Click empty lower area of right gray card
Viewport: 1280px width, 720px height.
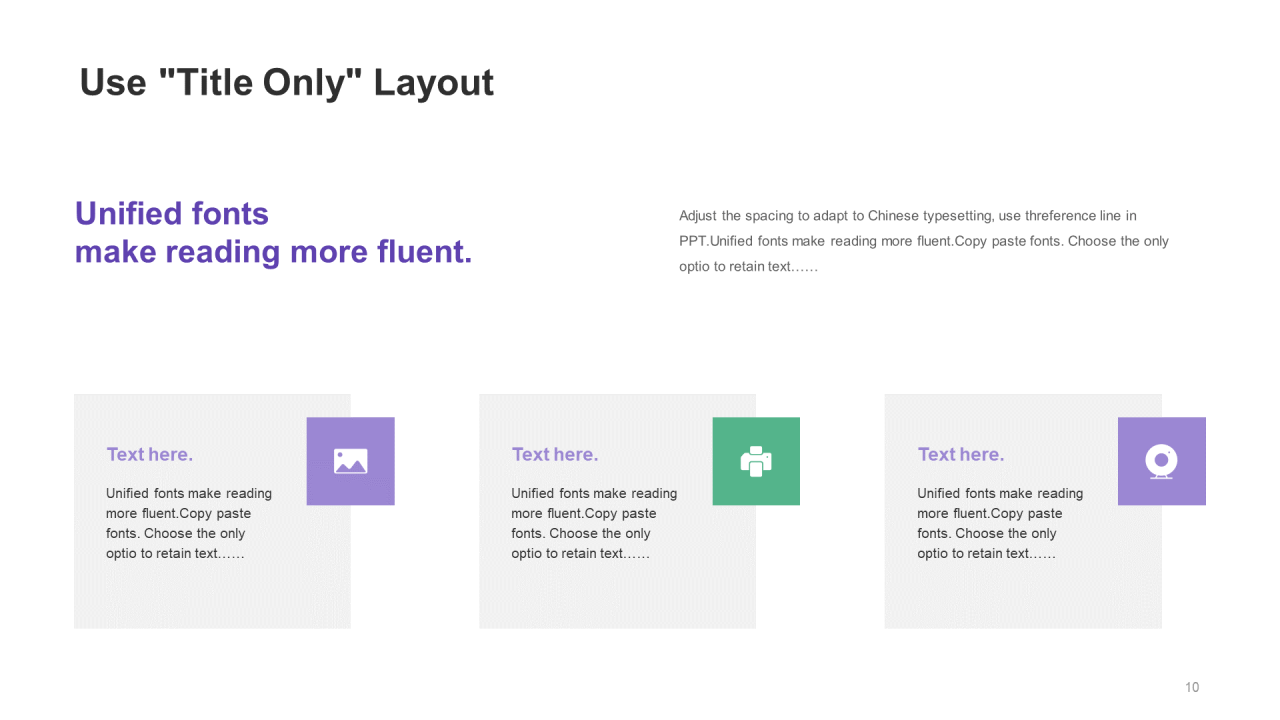point(1023,598)
